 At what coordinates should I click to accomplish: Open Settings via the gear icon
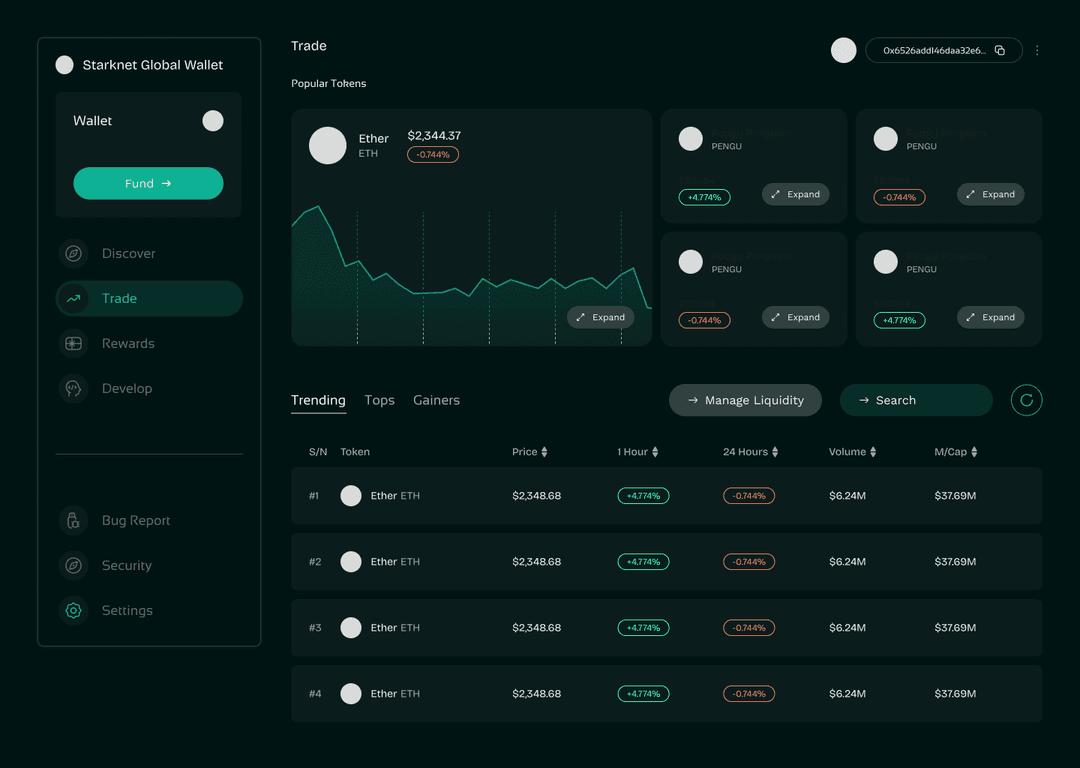73,610
